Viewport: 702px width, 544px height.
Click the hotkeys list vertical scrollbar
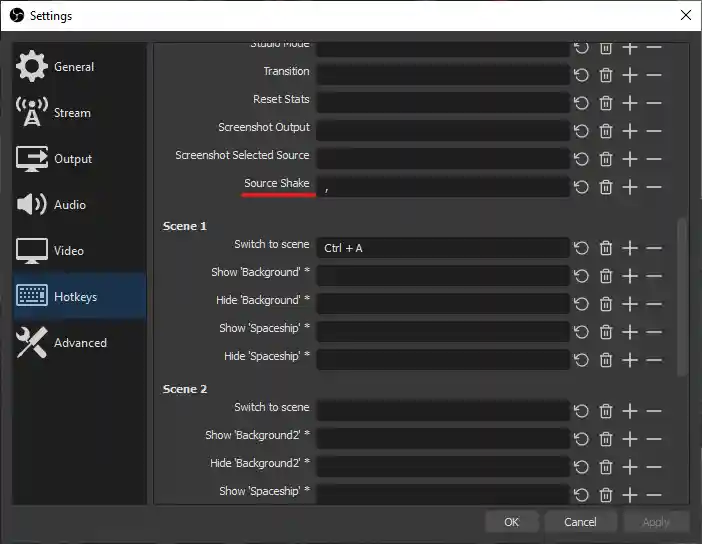[682, 297]
